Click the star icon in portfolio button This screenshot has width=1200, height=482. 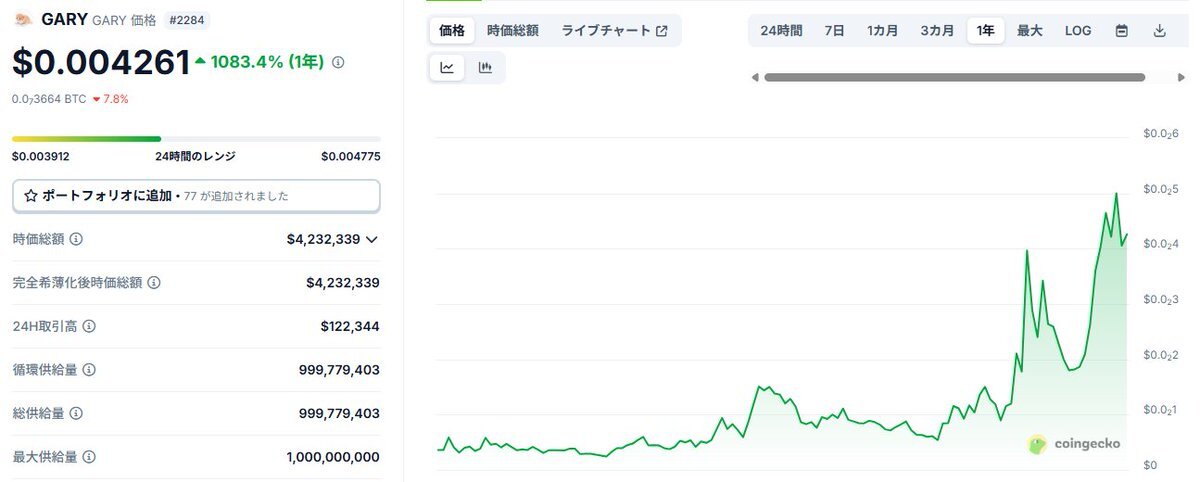[x=30, y=196]
